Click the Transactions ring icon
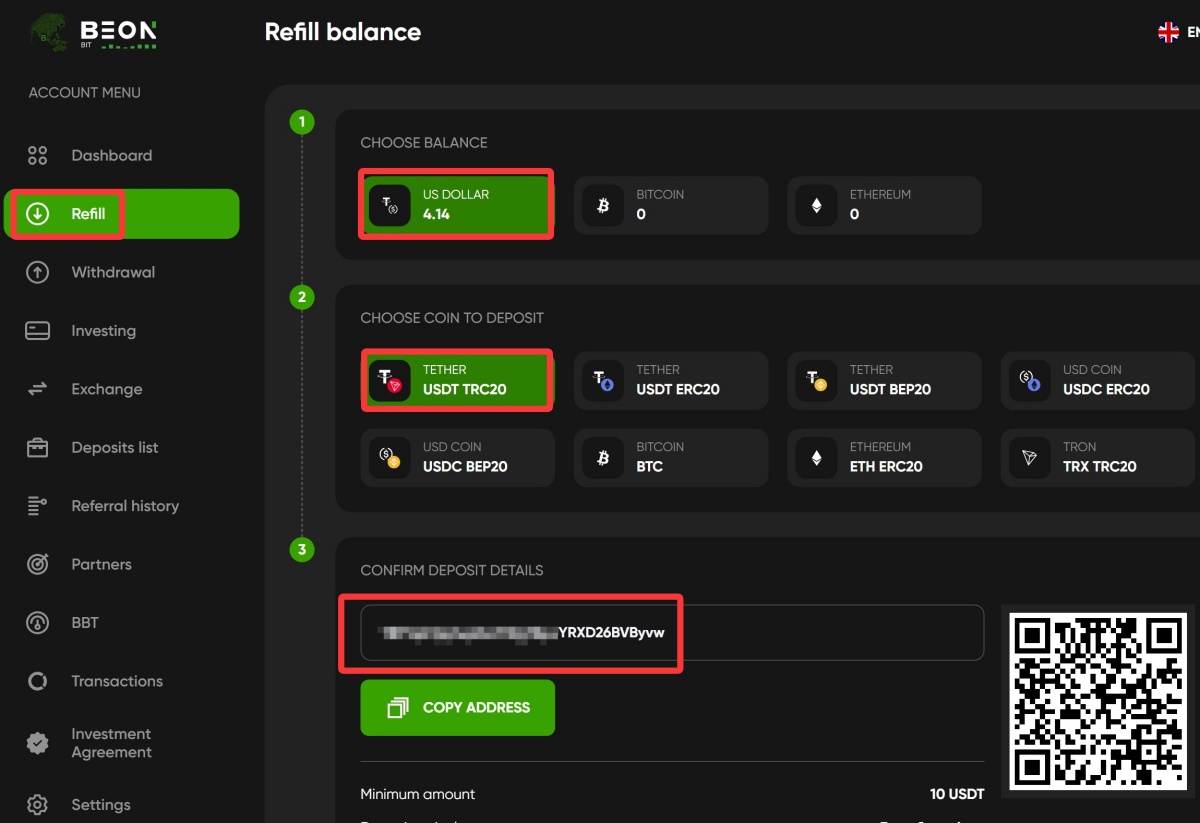Viewport: 1200px width, 823px height. [38, 681]
